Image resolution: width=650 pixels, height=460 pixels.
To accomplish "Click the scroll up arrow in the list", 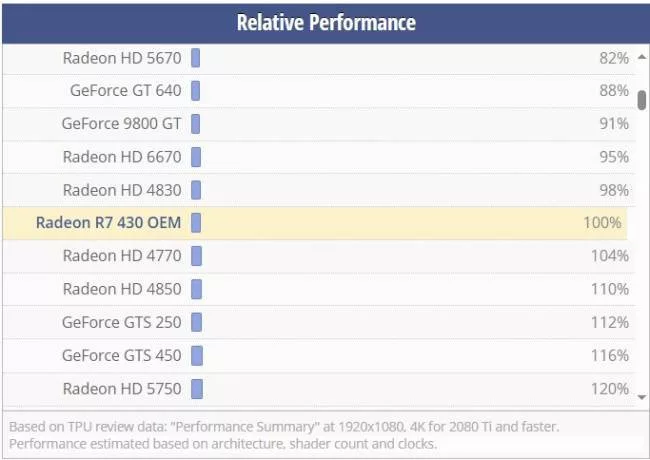I will (x=641, y=57).
